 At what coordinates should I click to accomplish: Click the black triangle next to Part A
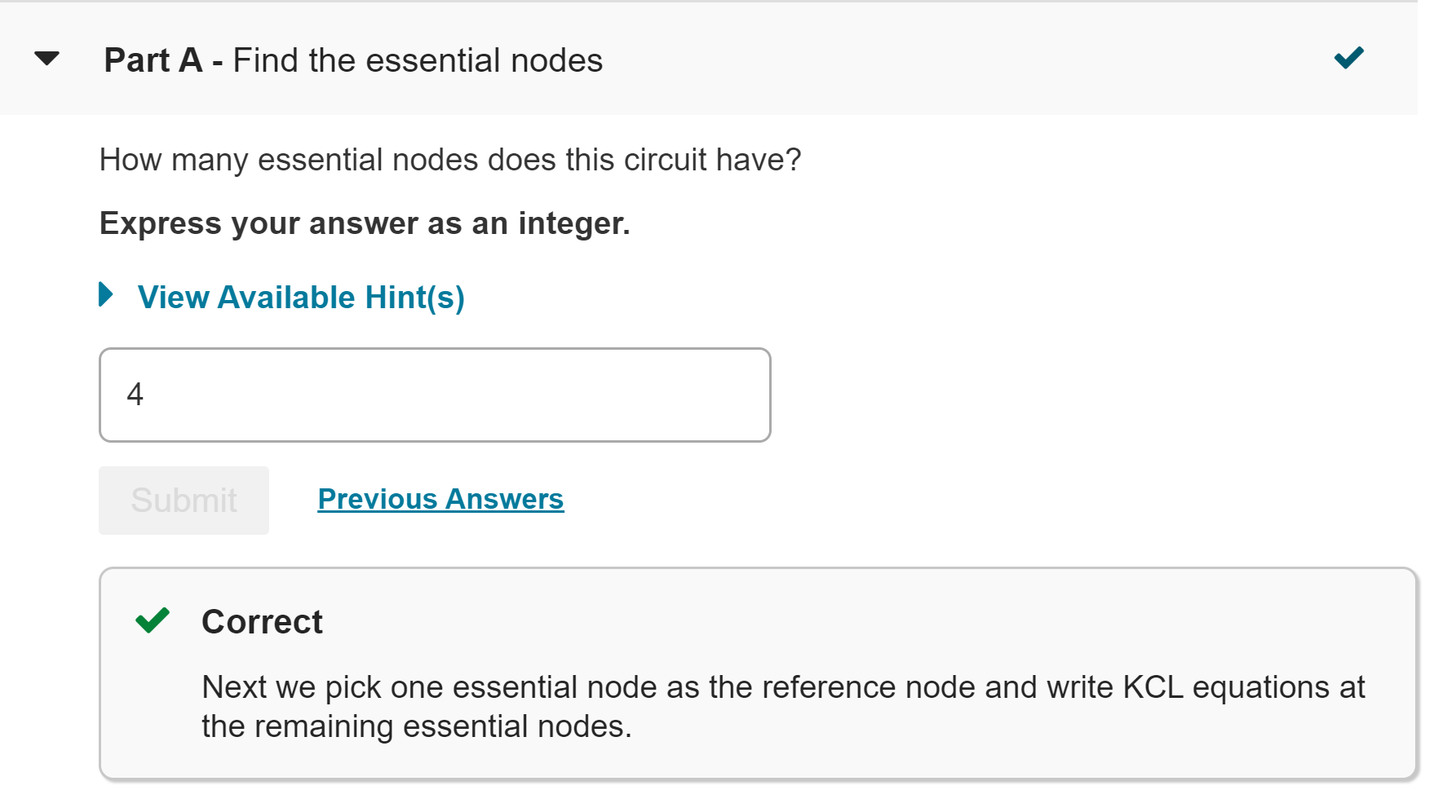[x=46, y=58]
